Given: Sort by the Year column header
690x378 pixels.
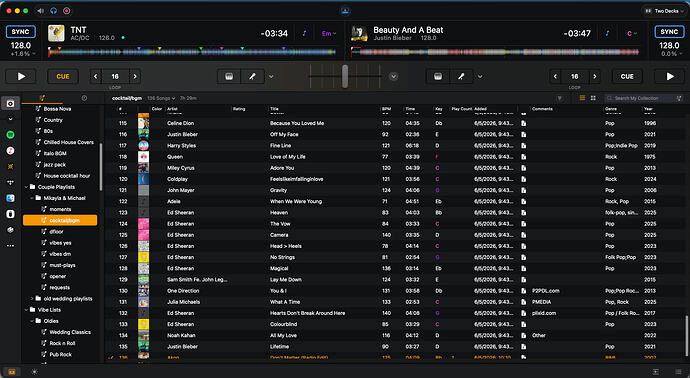Looking at the screenshot, I should point(648,109).
